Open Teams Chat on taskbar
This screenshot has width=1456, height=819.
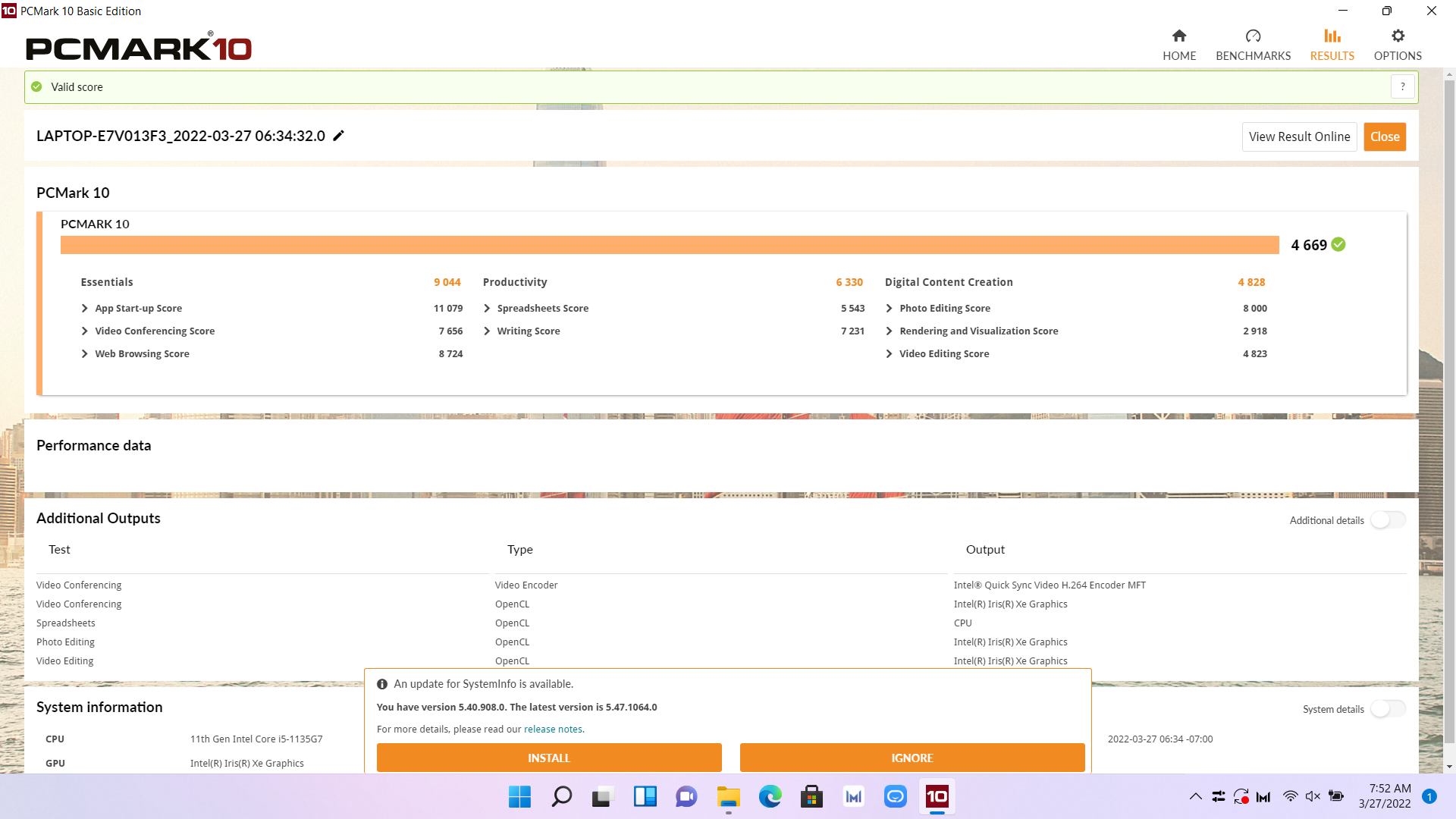pos(686,796)
